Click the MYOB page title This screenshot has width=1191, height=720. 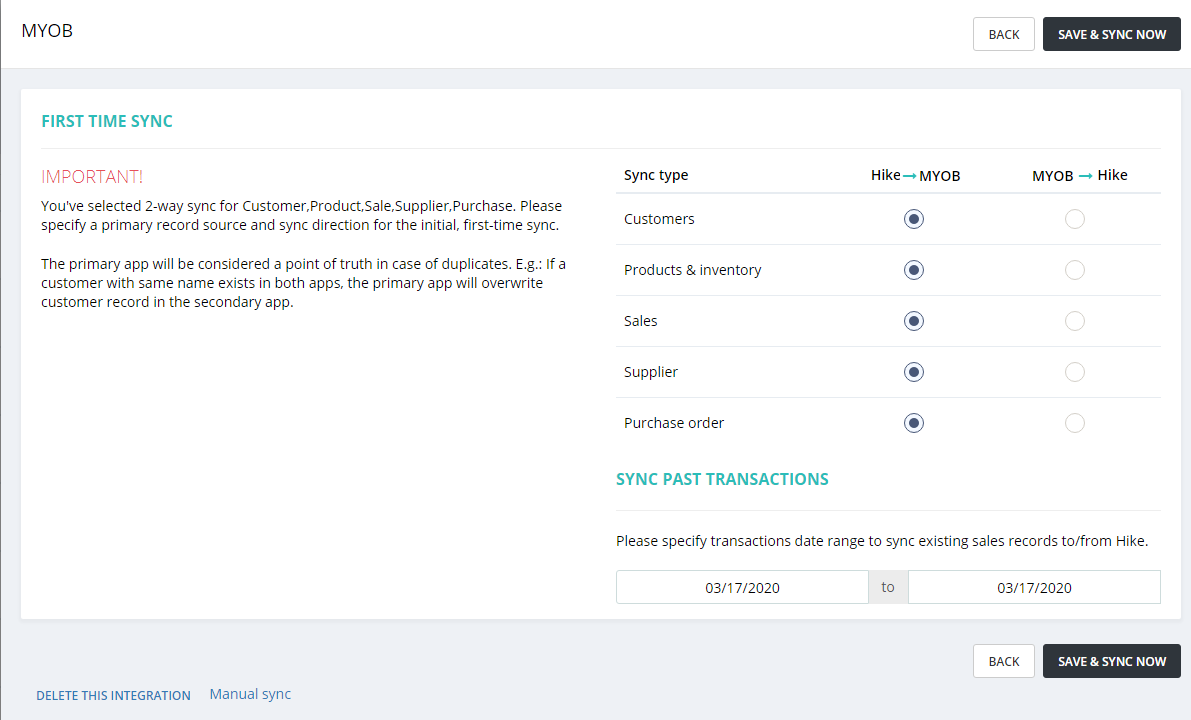(47, 30)
